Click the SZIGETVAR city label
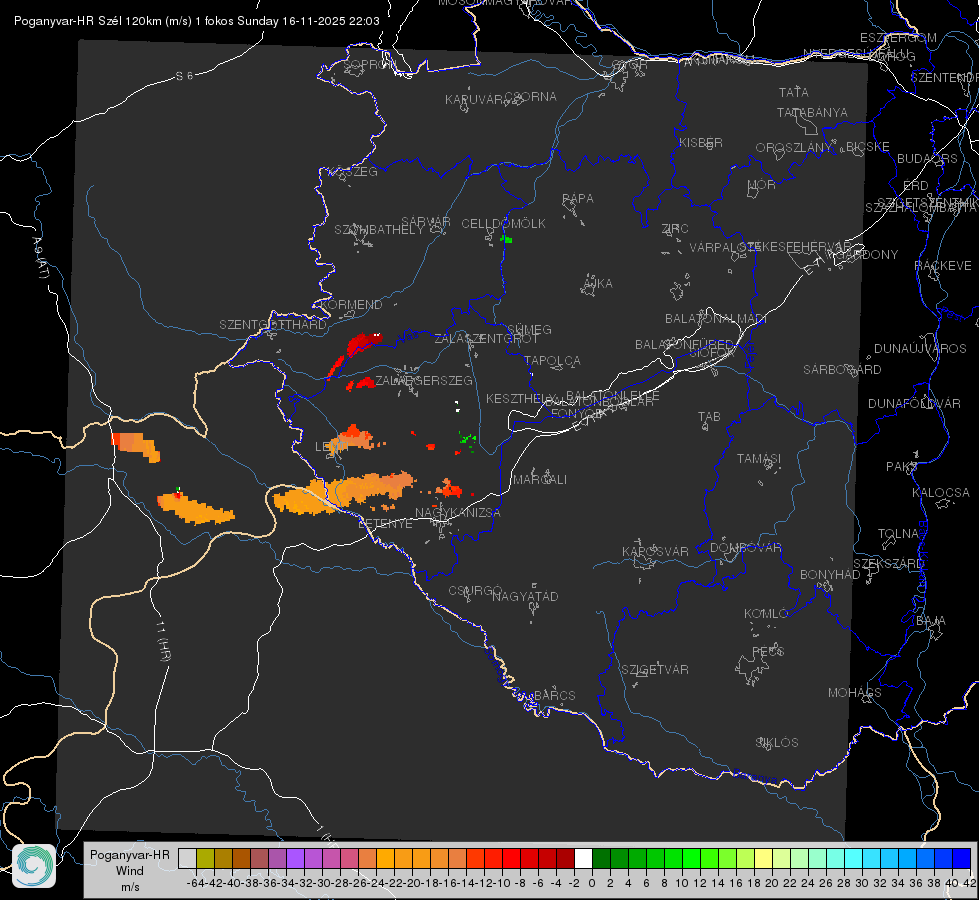Screen dimensions: 979x900 pyautogui.click(x=654, y=669)
